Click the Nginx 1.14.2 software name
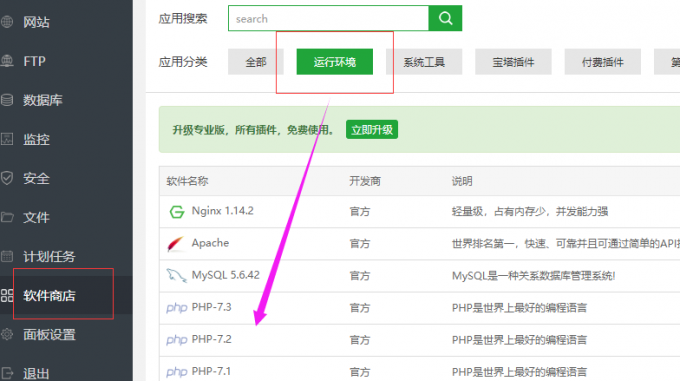Viewport: 680px width, 381px height. (222, 211)
